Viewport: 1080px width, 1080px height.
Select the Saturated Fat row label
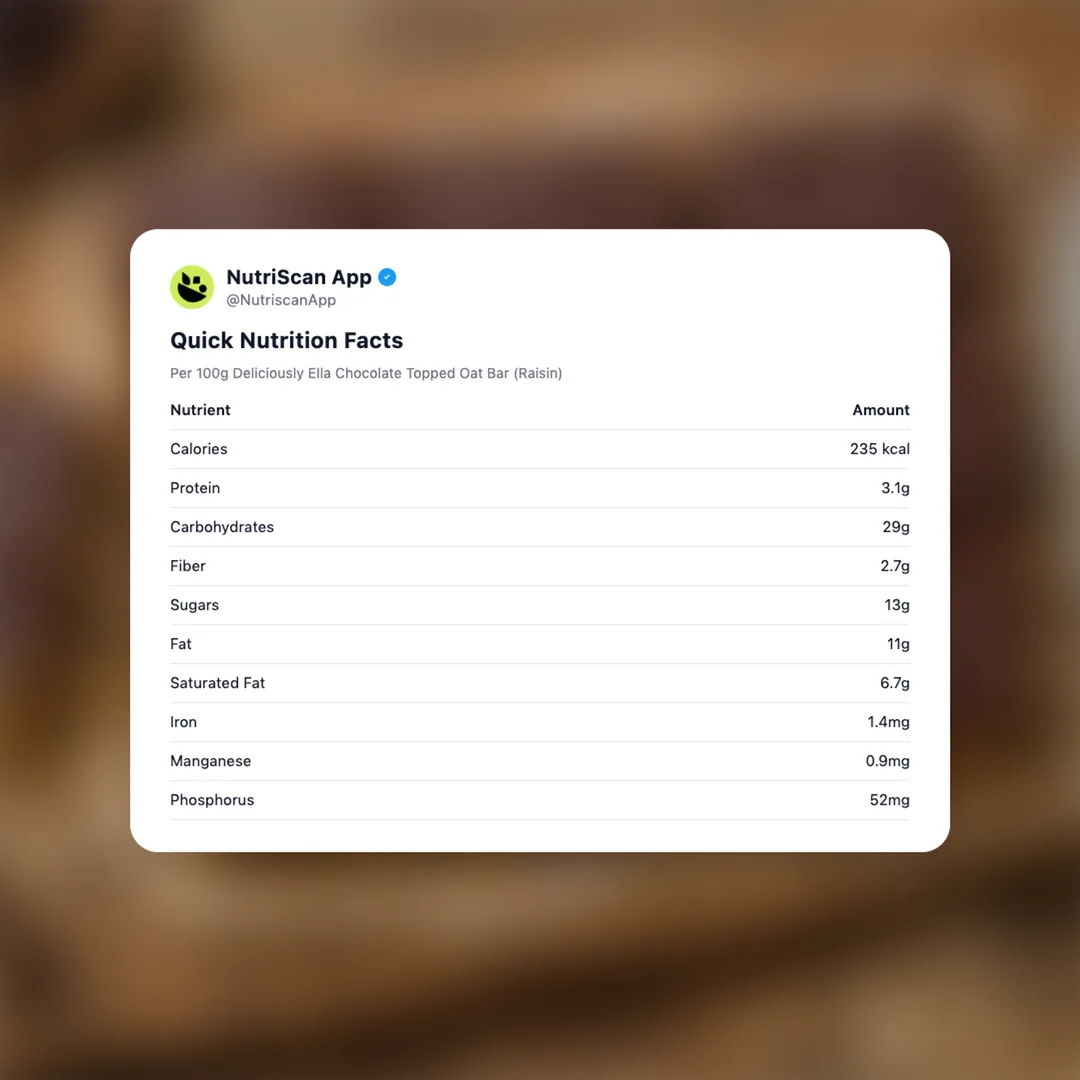tap(217, 683)
